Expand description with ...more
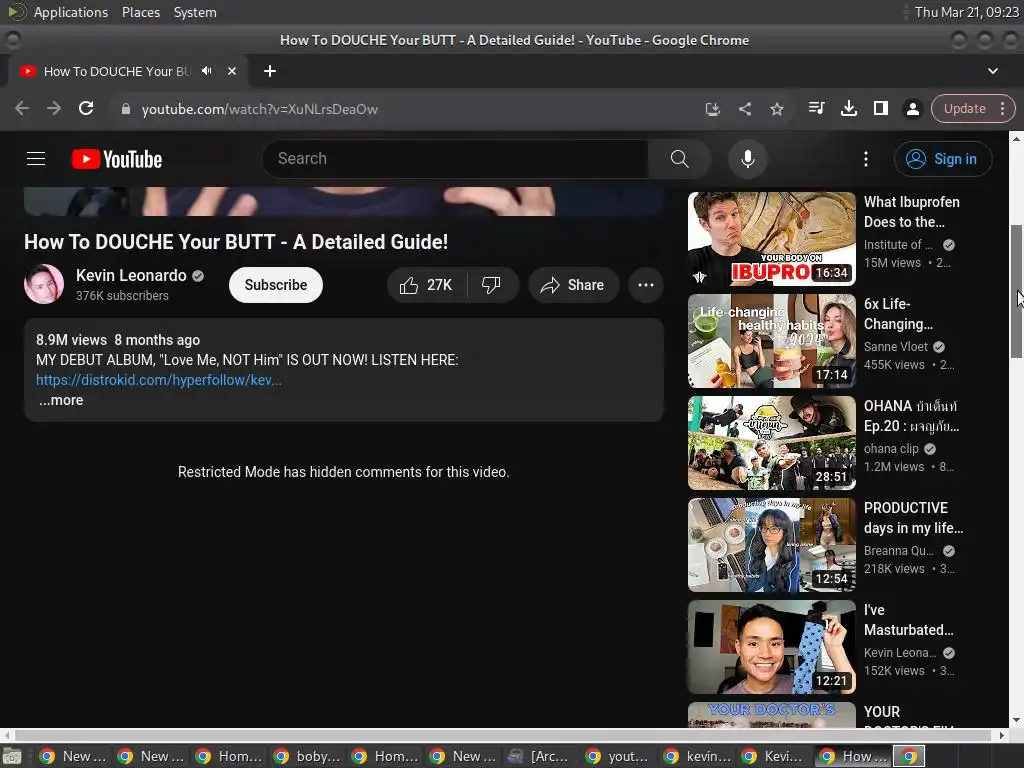The image size is (1024, 768). click(x=61, y=400)
